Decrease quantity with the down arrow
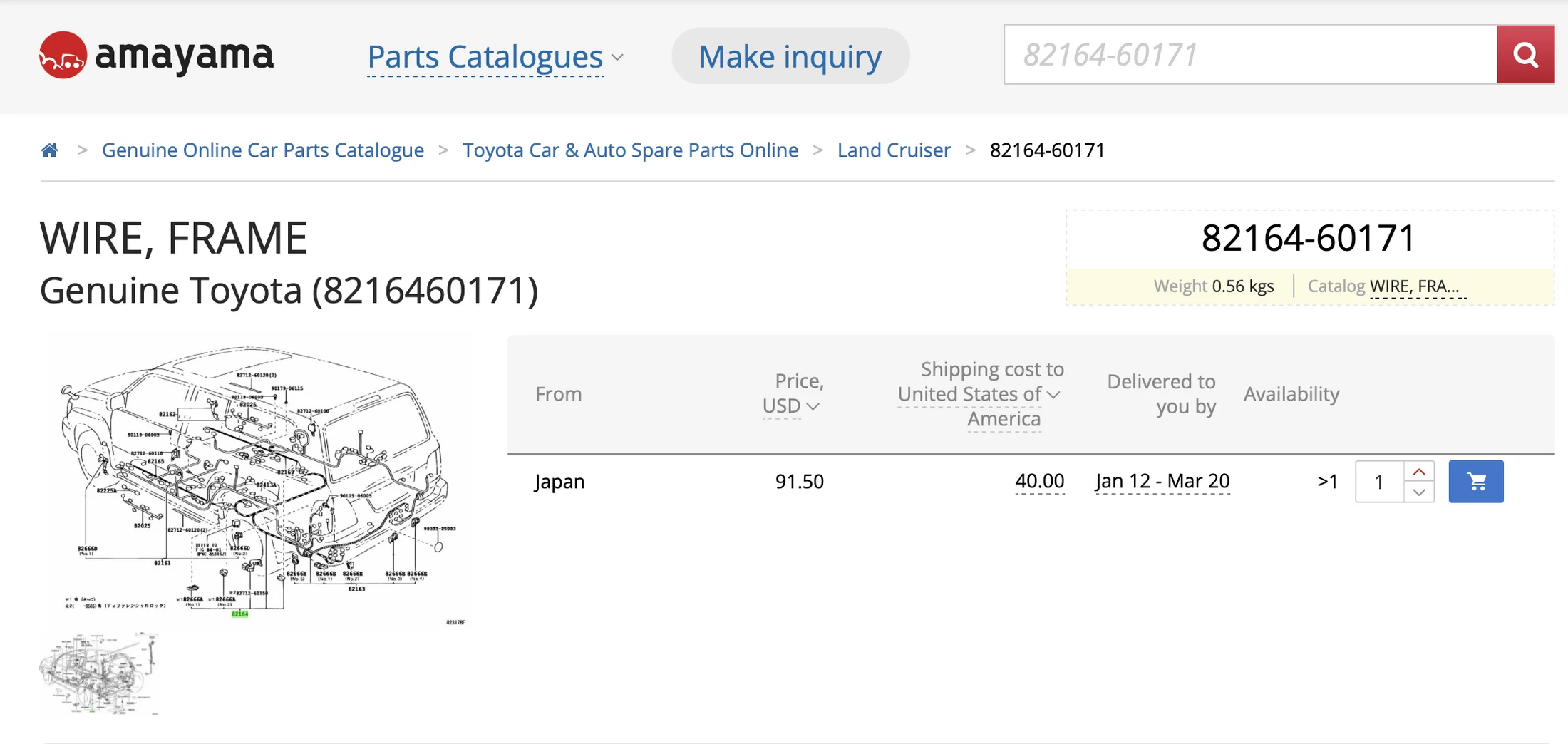The width and height of the screenshot is (1568, 744). (x=1419, y=492)
